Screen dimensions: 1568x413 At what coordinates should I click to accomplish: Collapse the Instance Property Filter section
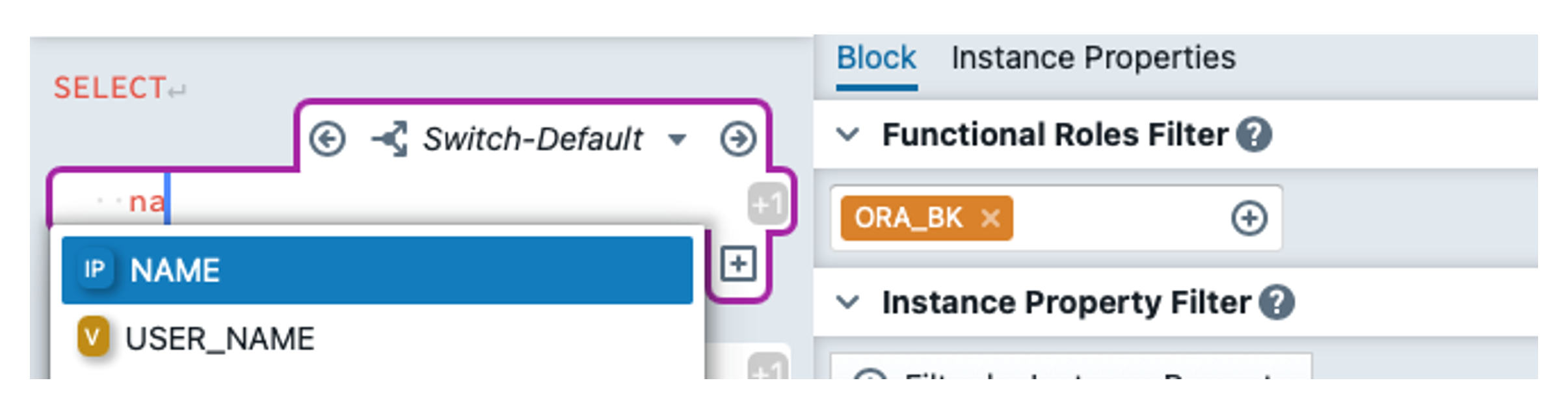tap(847, 302)
